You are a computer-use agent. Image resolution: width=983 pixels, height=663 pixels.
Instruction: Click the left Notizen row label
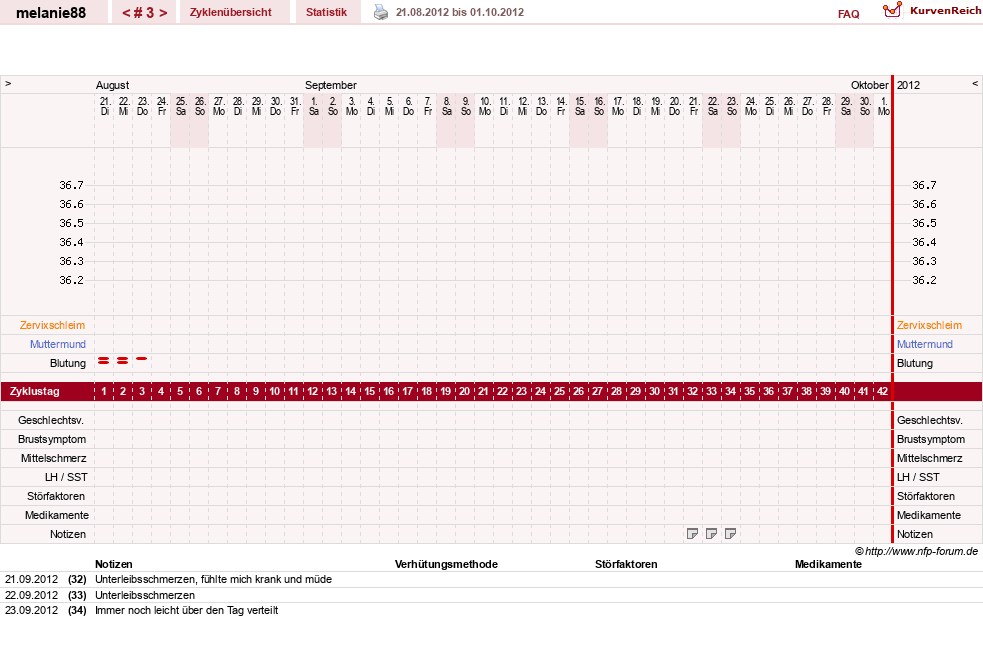coord(68,535)
